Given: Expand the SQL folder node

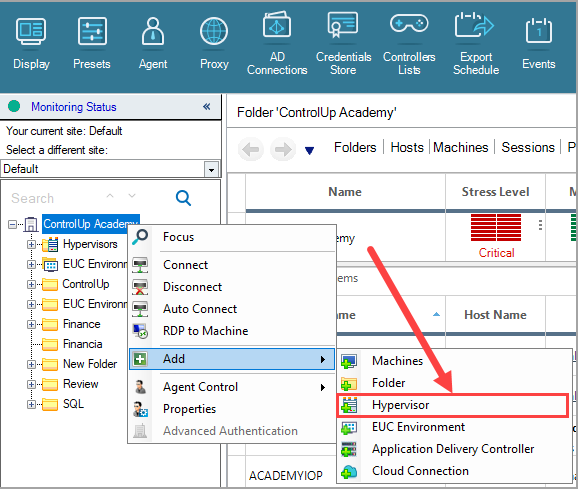Looking at the screenshot, I should [31, 404].
